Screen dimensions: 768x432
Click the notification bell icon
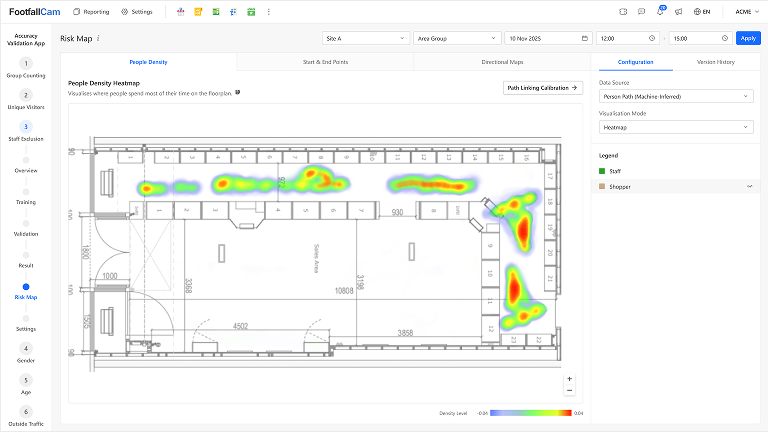659,12
